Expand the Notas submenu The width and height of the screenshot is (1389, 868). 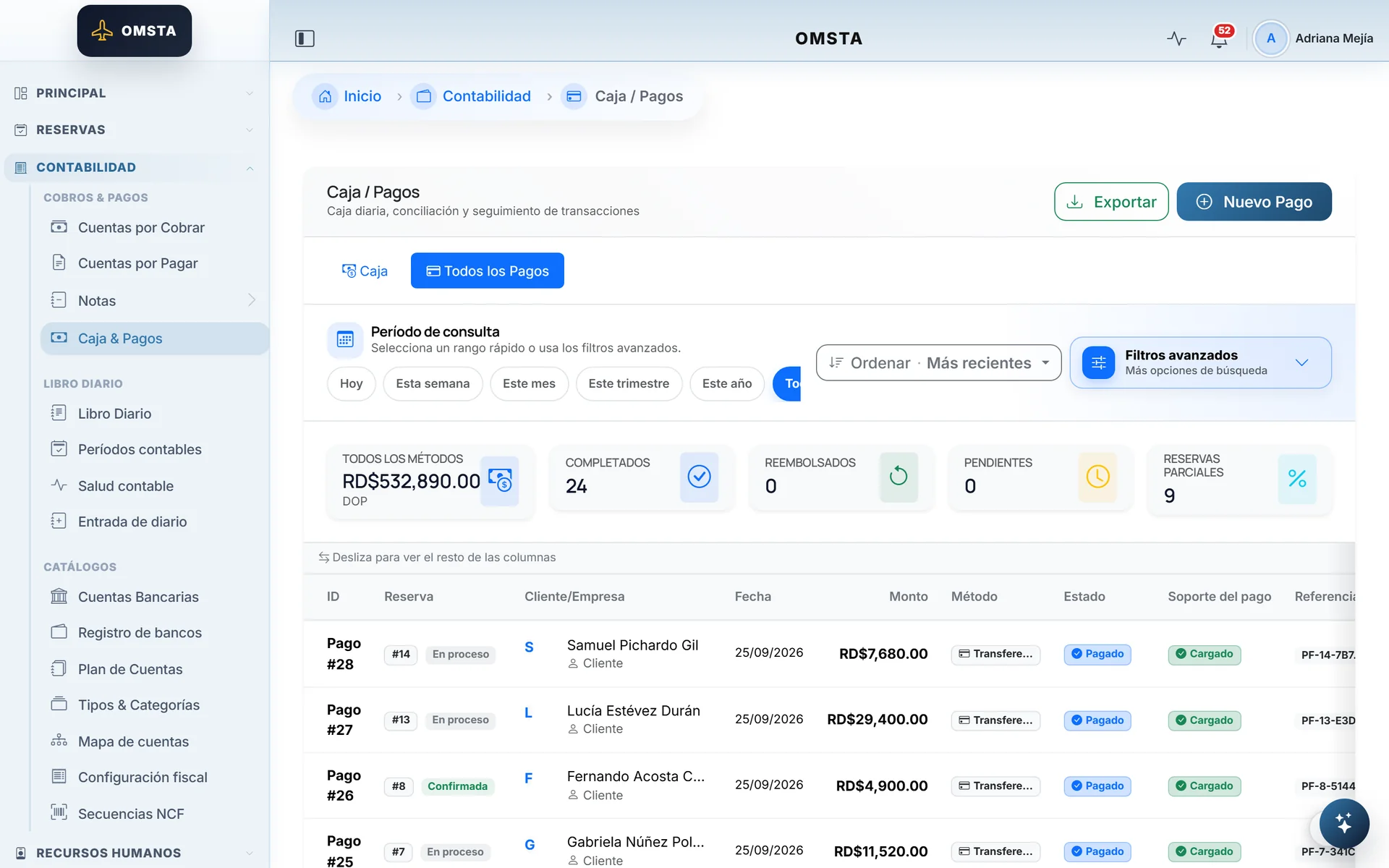(154, 300)
